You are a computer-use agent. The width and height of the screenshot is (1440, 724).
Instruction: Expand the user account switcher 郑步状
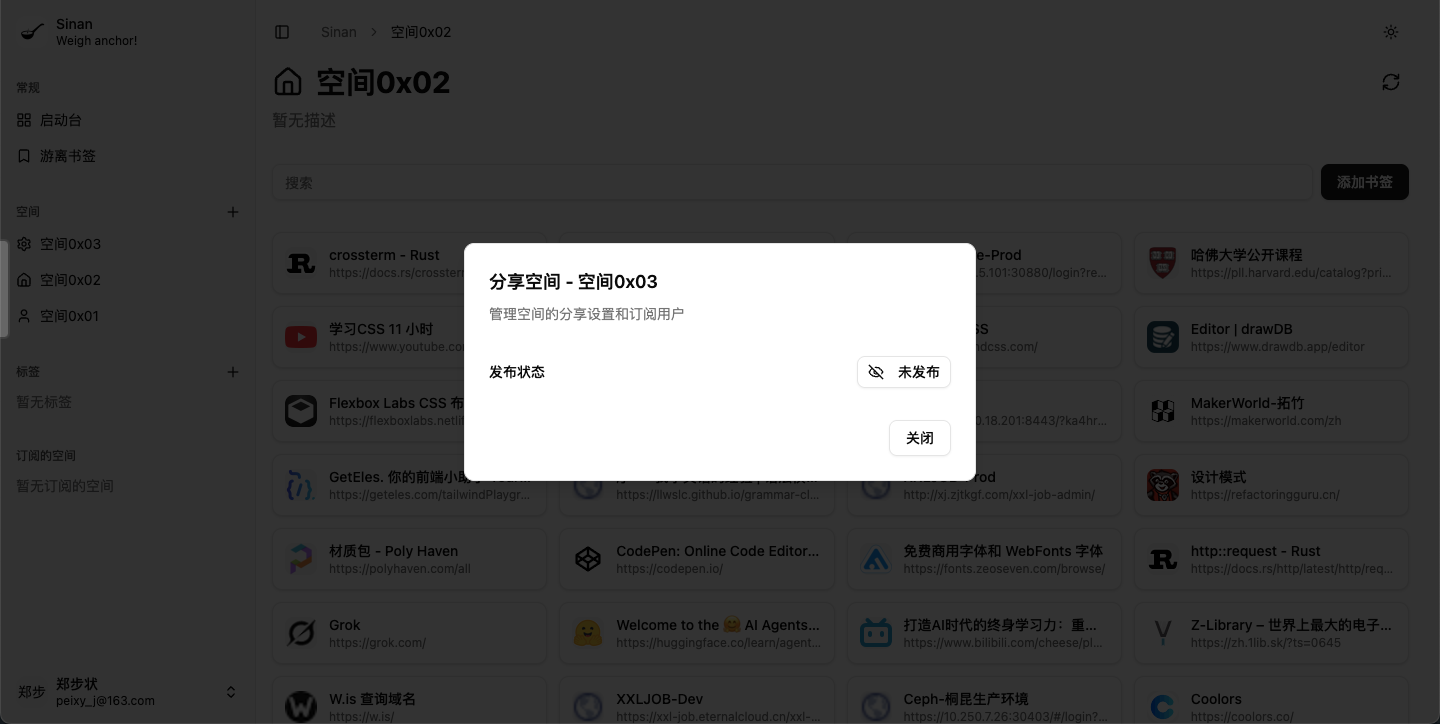[128, 692]
